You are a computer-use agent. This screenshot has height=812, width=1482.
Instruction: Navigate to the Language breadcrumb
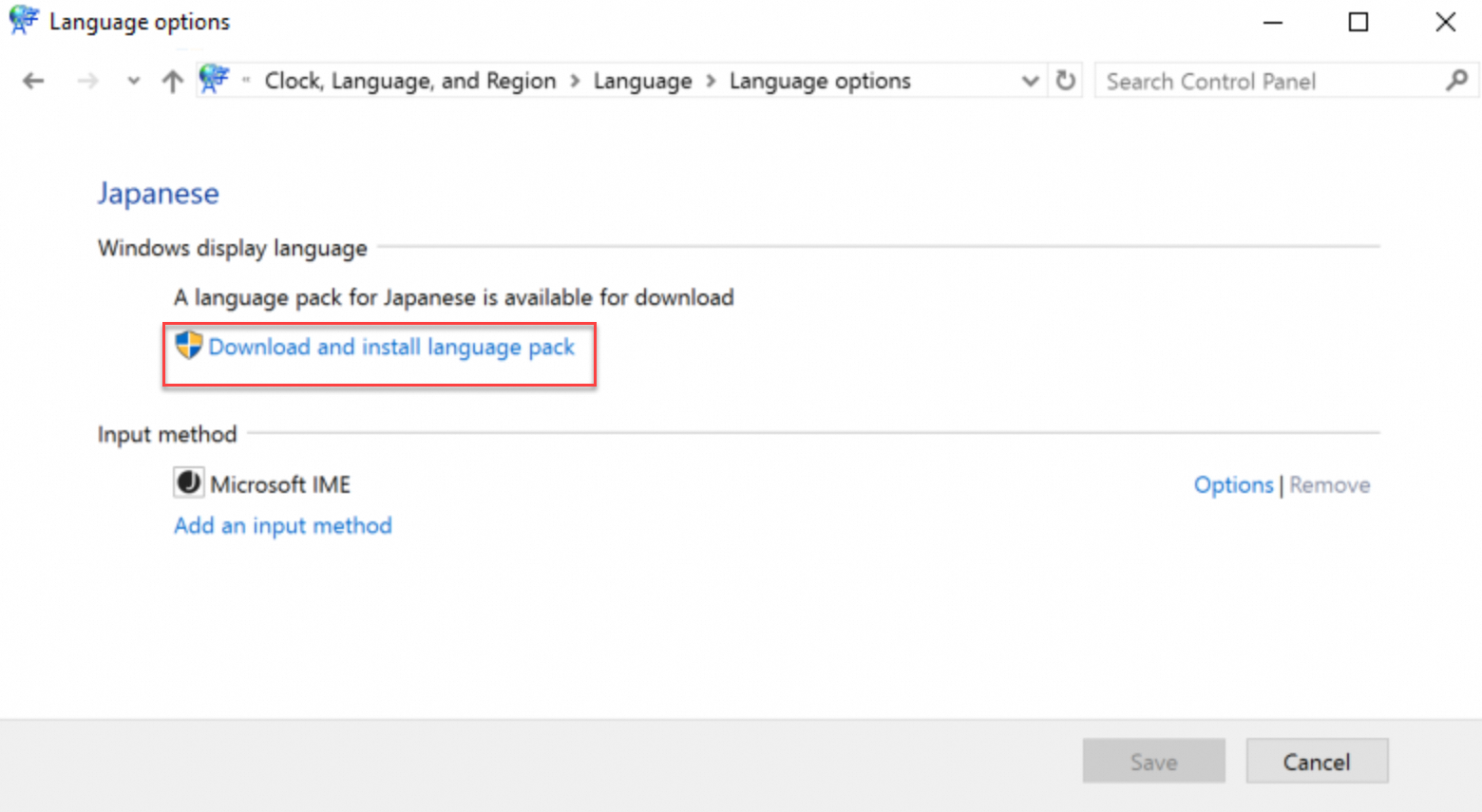click(x=643, y=81)
